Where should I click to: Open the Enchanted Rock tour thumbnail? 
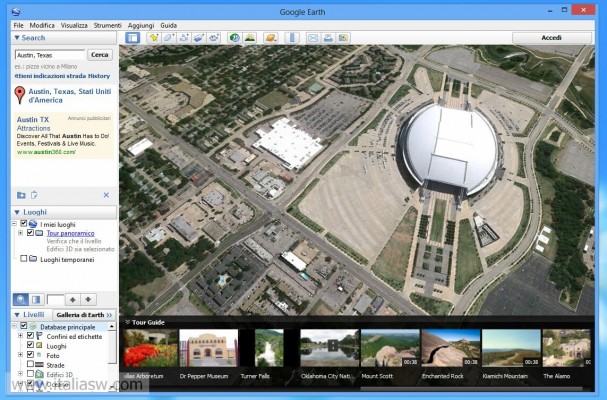click(x=451, y=348)
